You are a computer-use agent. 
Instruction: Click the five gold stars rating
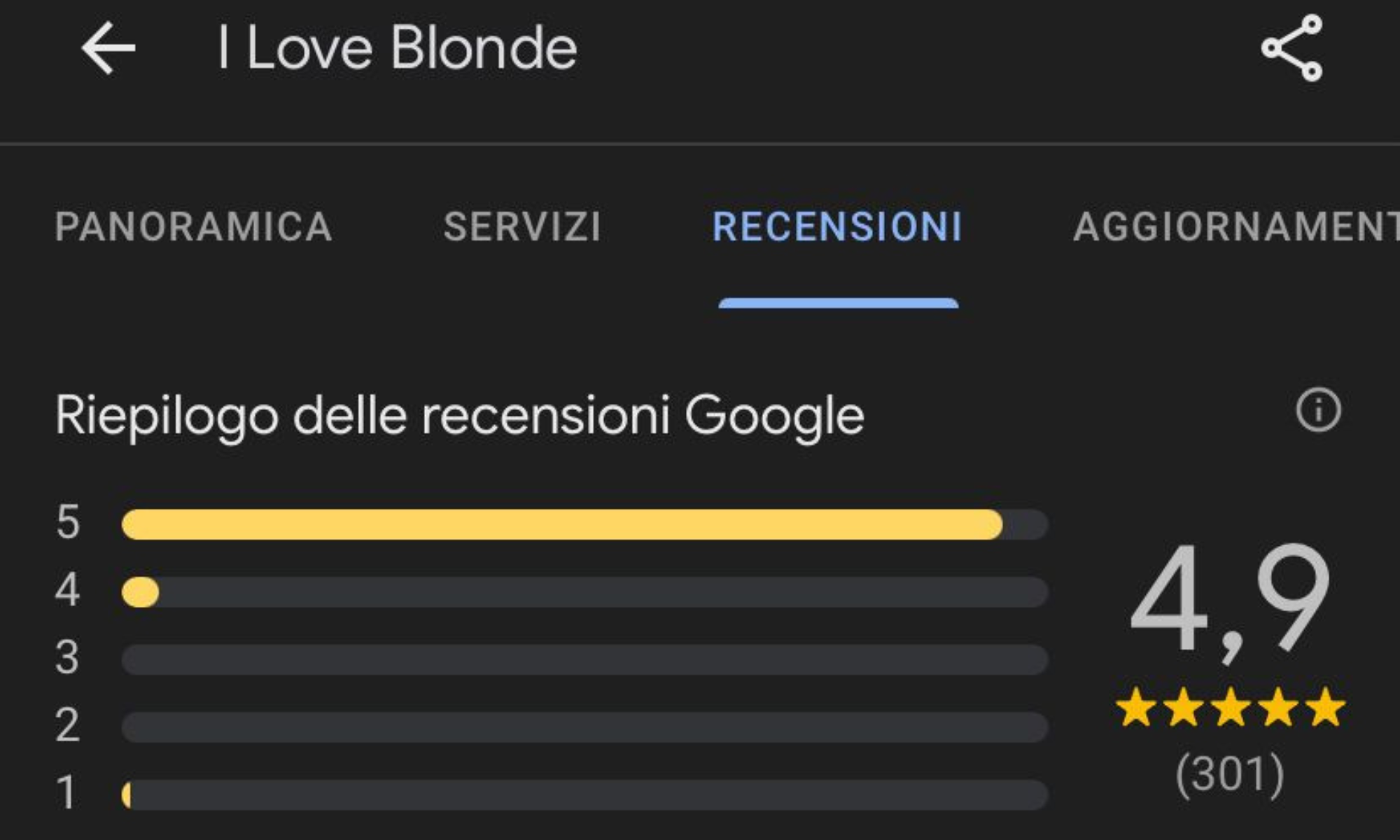point(1230,708)
